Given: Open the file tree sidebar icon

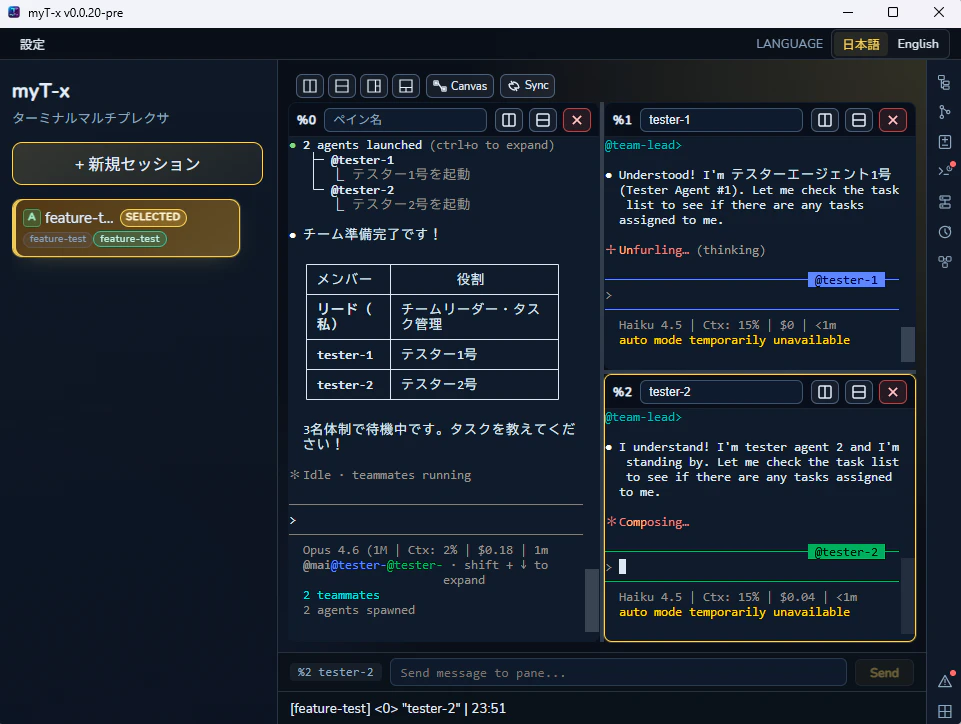Looking at the screenshot, I should pyautogui.click(x=944, y=82).
